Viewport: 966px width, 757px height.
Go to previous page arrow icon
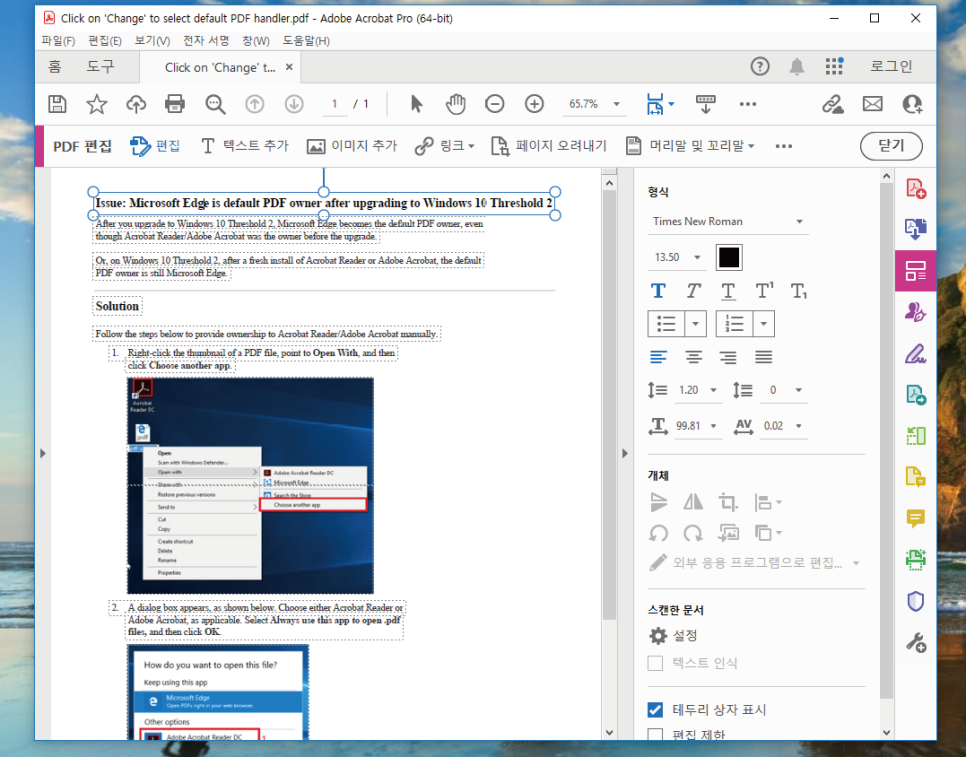[254, 104]
